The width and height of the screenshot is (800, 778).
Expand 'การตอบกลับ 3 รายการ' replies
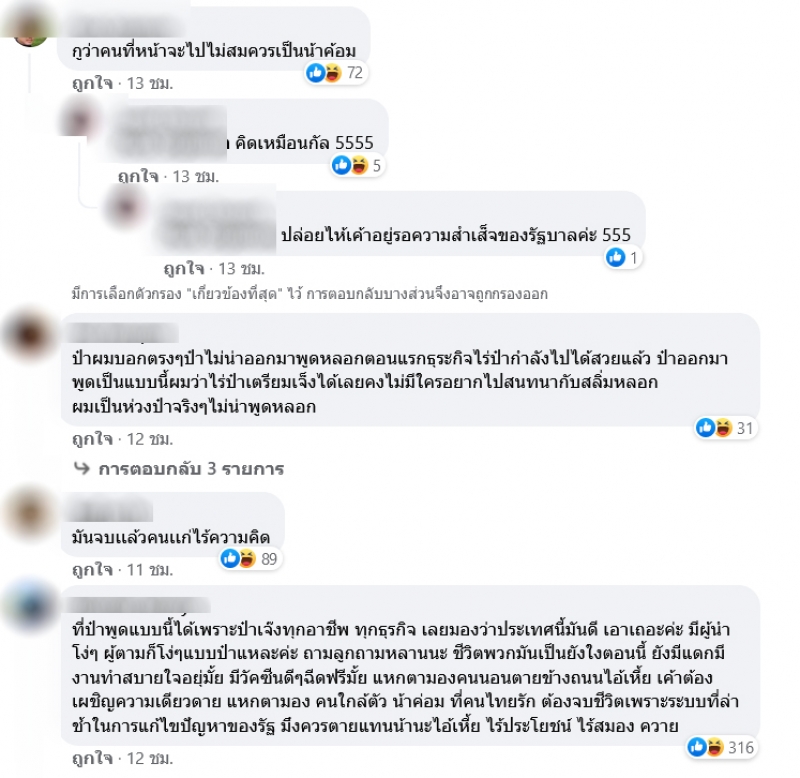pyautogui.click(x=191, y=468)
